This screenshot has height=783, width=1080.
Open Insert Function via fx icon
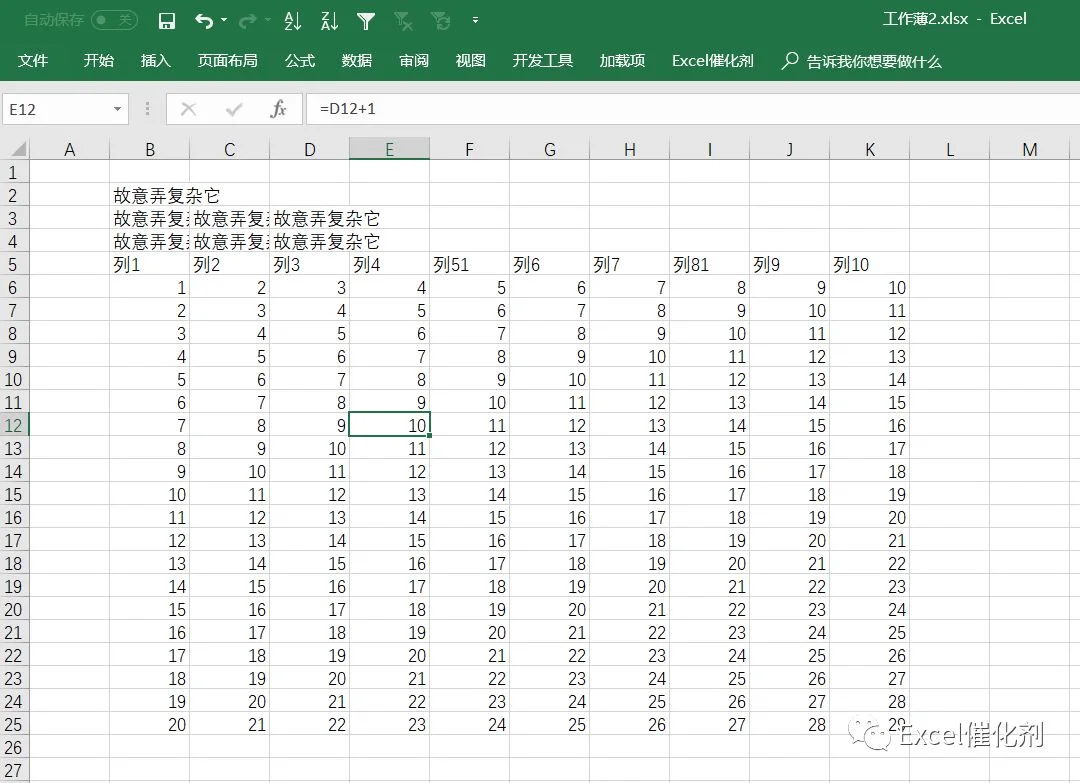pos(278,109)
